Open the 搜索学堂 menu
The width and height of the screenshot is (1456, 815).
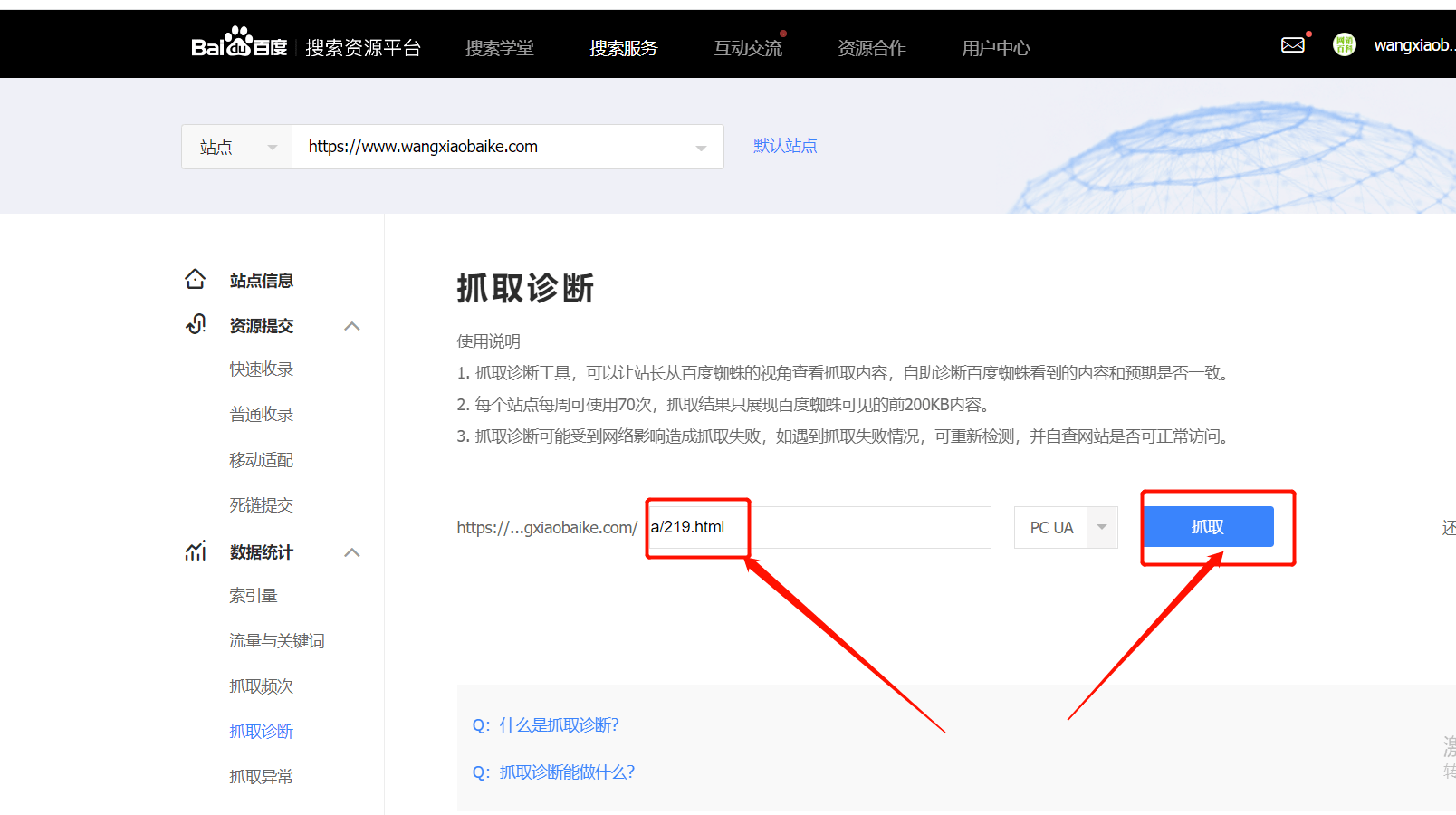coord(499,48)
